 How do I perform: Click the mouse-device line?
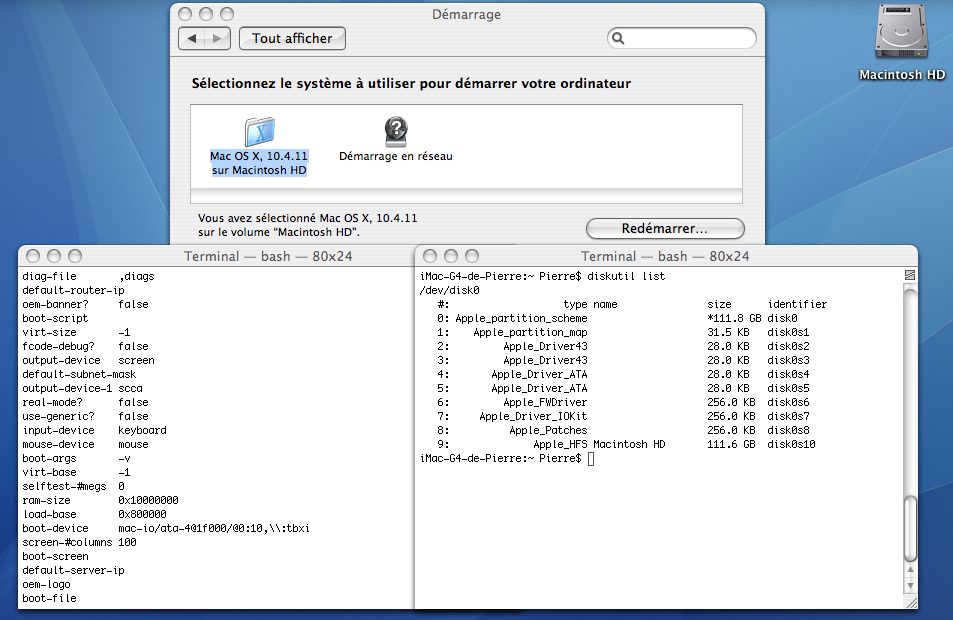point(85,444)
